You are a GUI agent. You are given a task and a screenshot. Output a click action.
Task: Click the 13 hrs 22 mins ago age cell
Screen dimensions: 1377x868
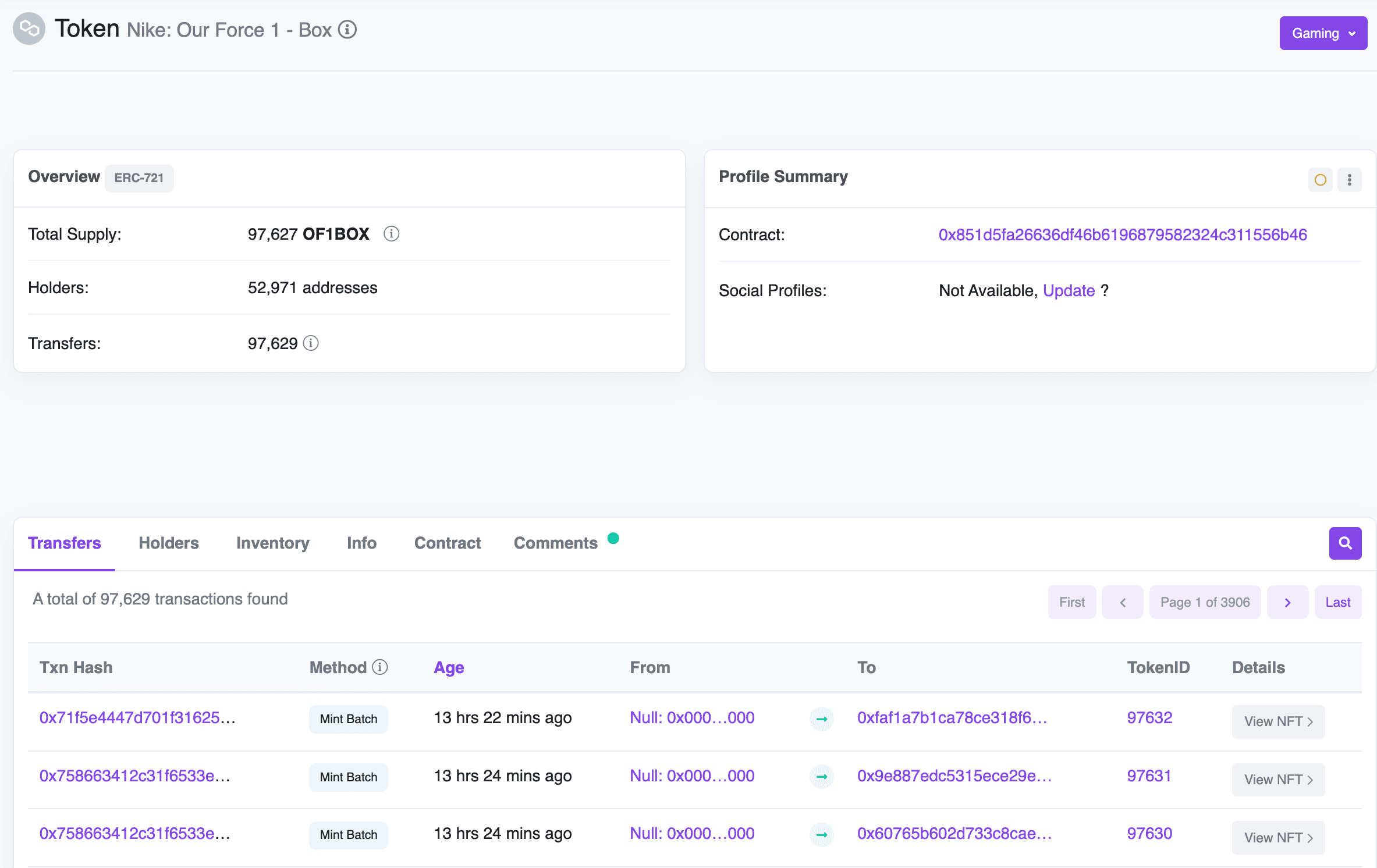point(503,718)
